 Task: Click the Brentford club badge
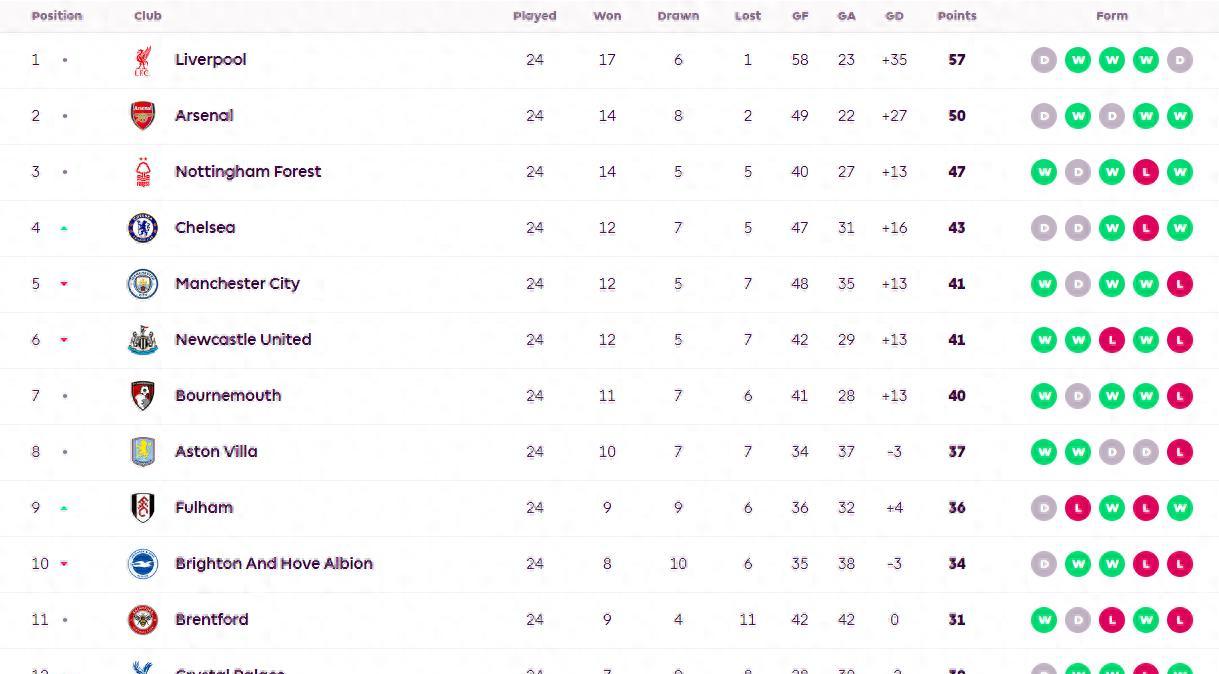[143, 620]
